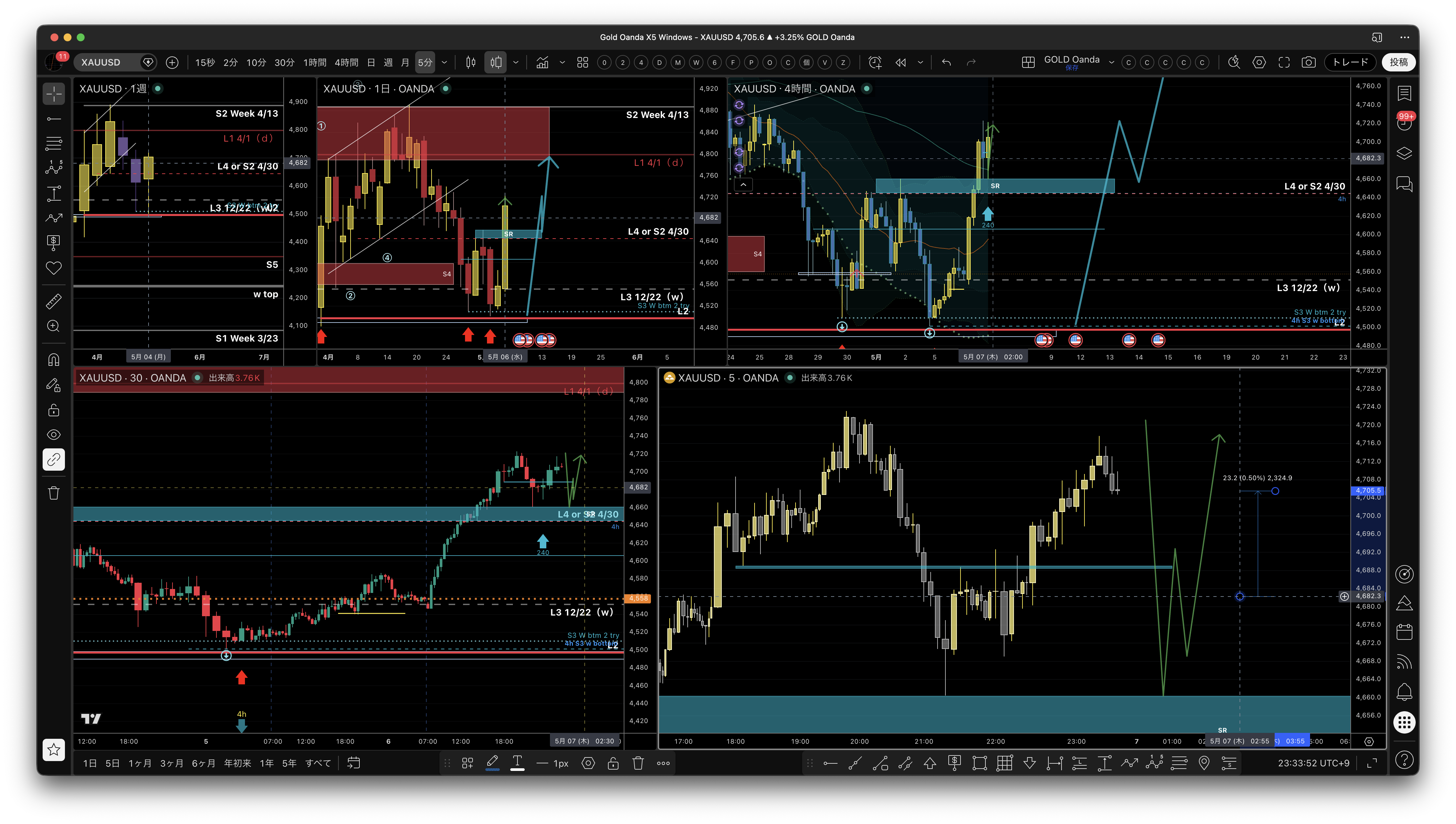
Task: Open the pencil line color picker
Action: tap(492, 763)
